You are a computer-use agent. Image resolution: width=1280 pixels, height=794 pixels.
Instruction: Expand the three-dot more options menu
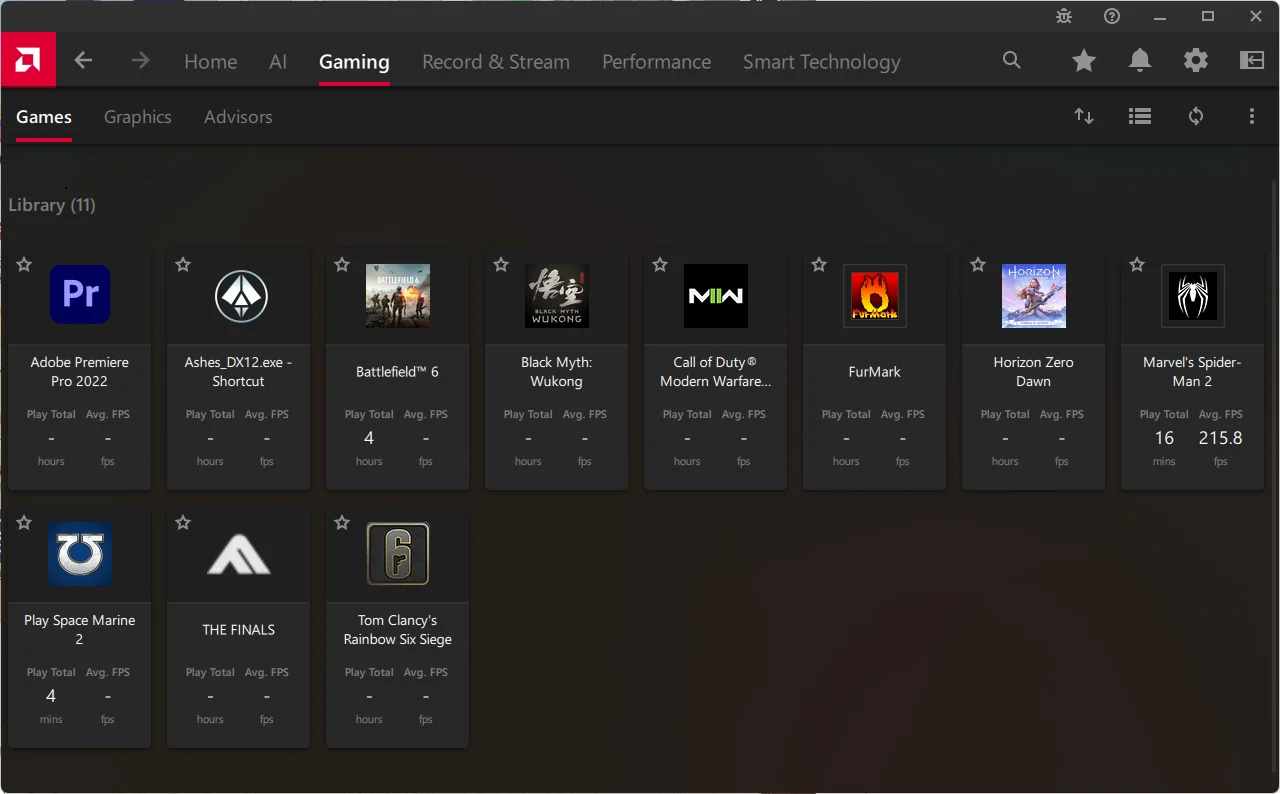click(1252, 117)
